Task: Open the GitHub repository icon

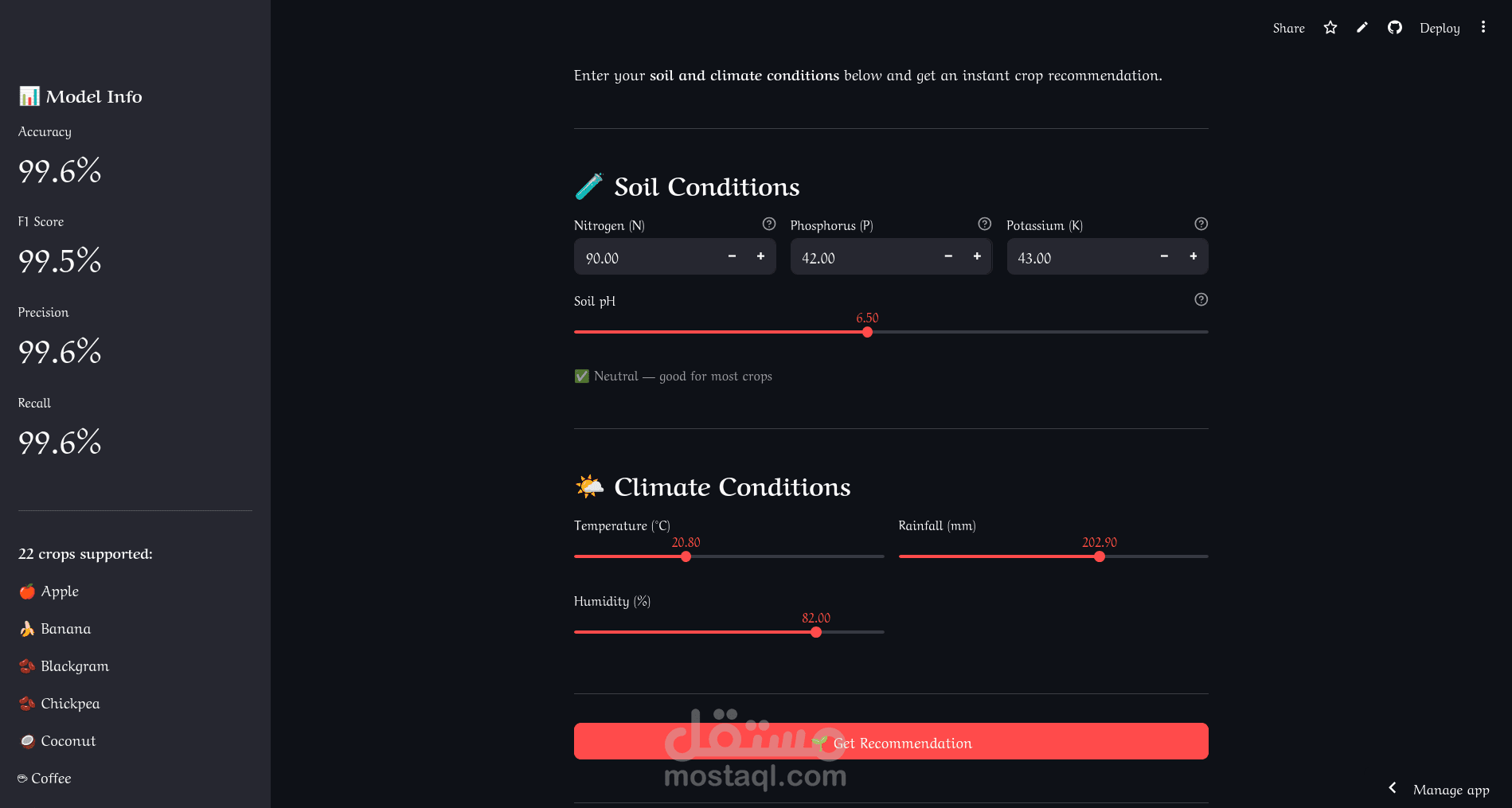Action: (x=1394, y=28)
